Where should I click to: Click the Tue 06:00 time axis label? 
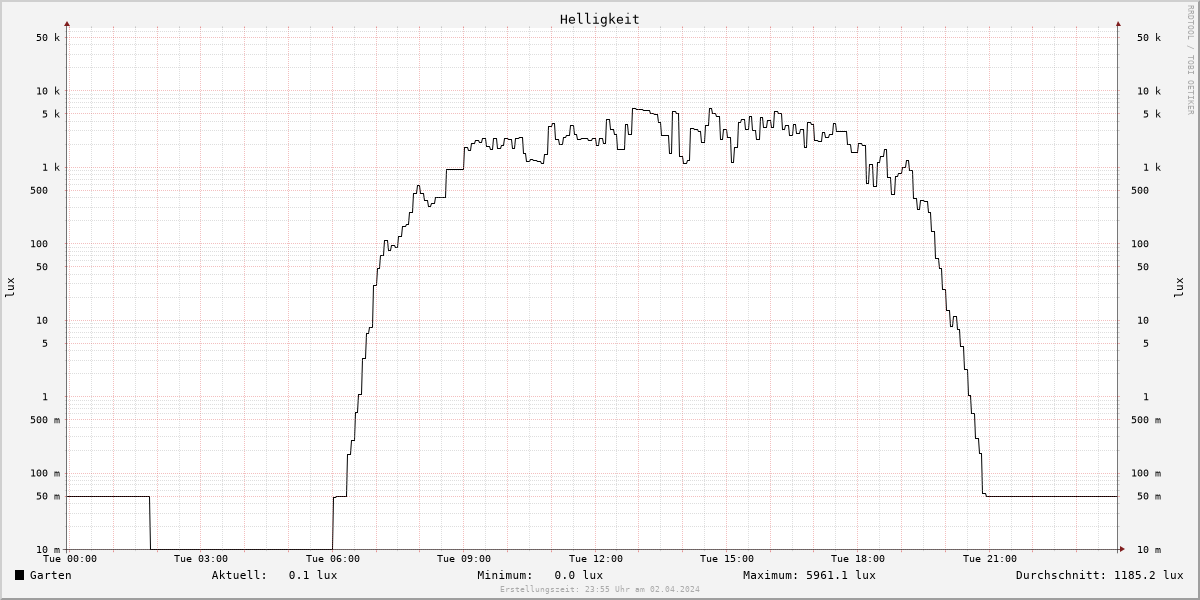pos(333,559)
